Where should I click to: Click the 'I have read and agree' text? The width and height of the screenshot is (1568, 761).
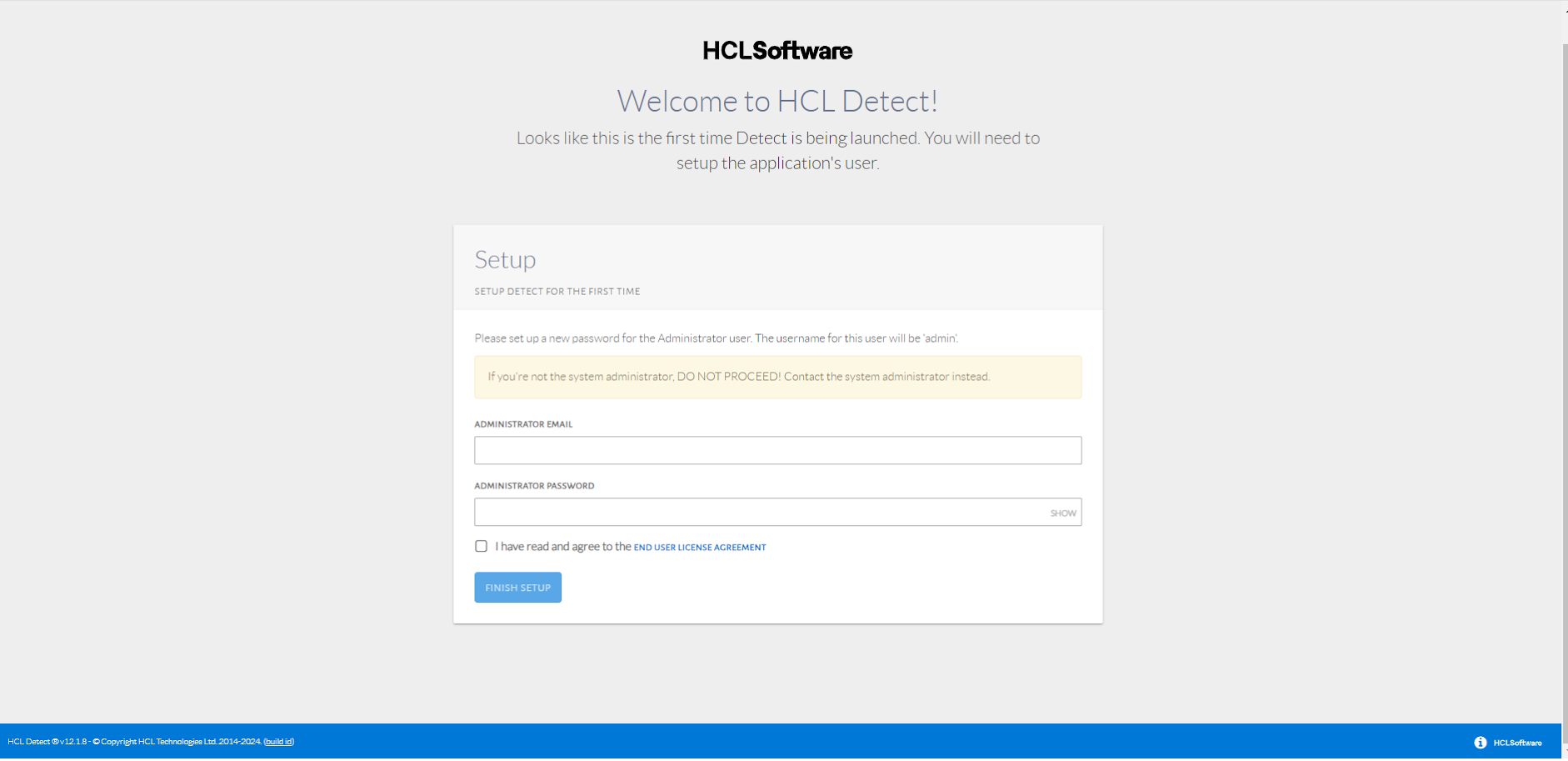click(562, 547)
